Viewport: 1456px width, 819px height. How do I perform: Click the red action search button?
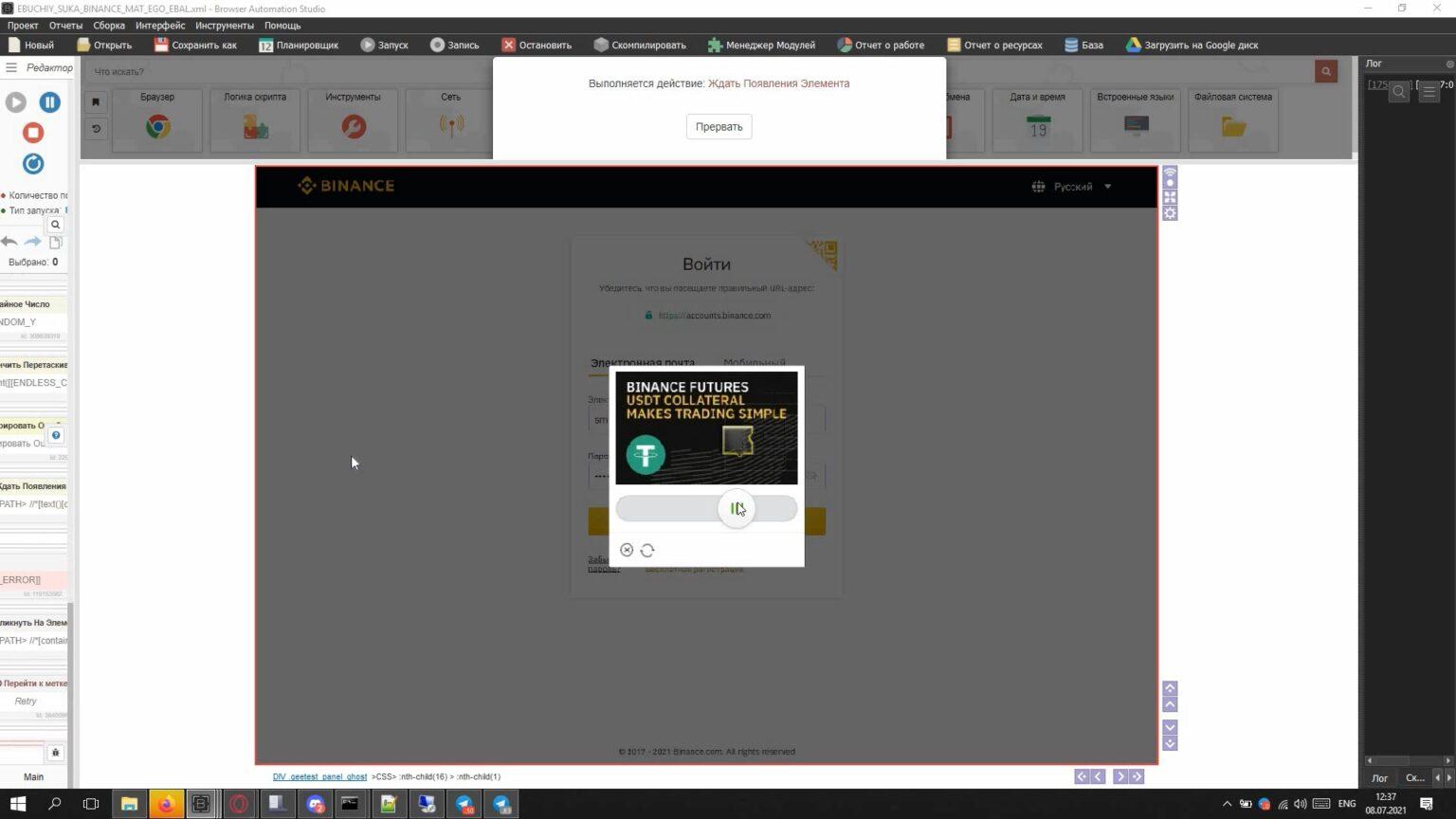click(x=1326, y=71)
